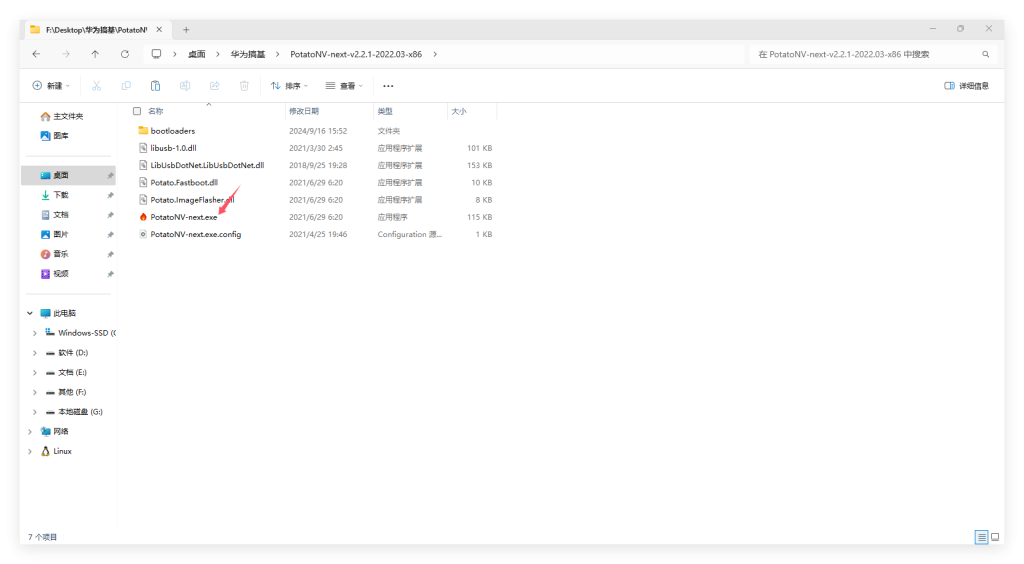
Task: Open the 新建 dropdown menu
Action: pyautogui.click(x=51, y=86)
